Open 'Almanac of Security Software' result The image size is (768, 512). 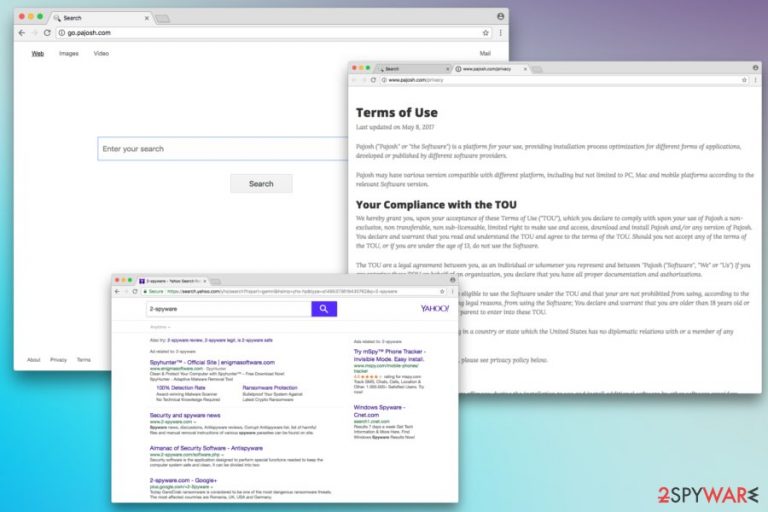click(x=206, y=448)
